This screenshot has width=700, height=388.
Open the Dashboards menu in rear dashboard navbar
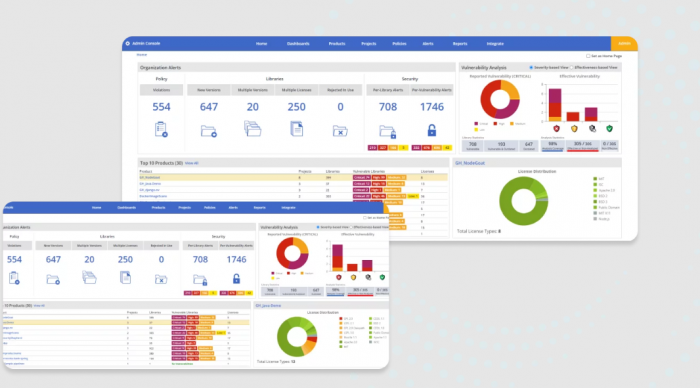pos(298,44)
